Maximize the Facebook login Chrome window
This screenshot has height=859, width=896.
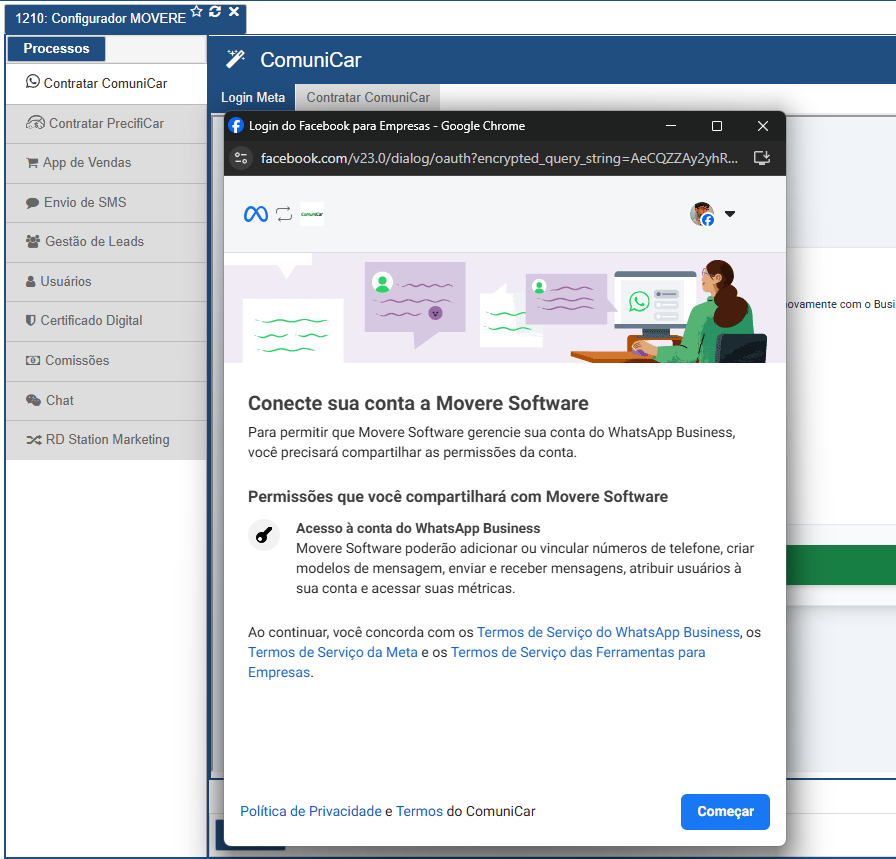717,126
